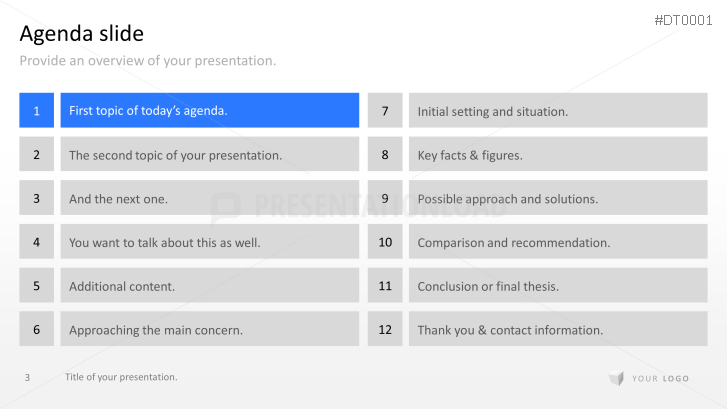The width and height of the screenshot is (727, 409).
Task: Click the number 2 box
Action: 37,154
